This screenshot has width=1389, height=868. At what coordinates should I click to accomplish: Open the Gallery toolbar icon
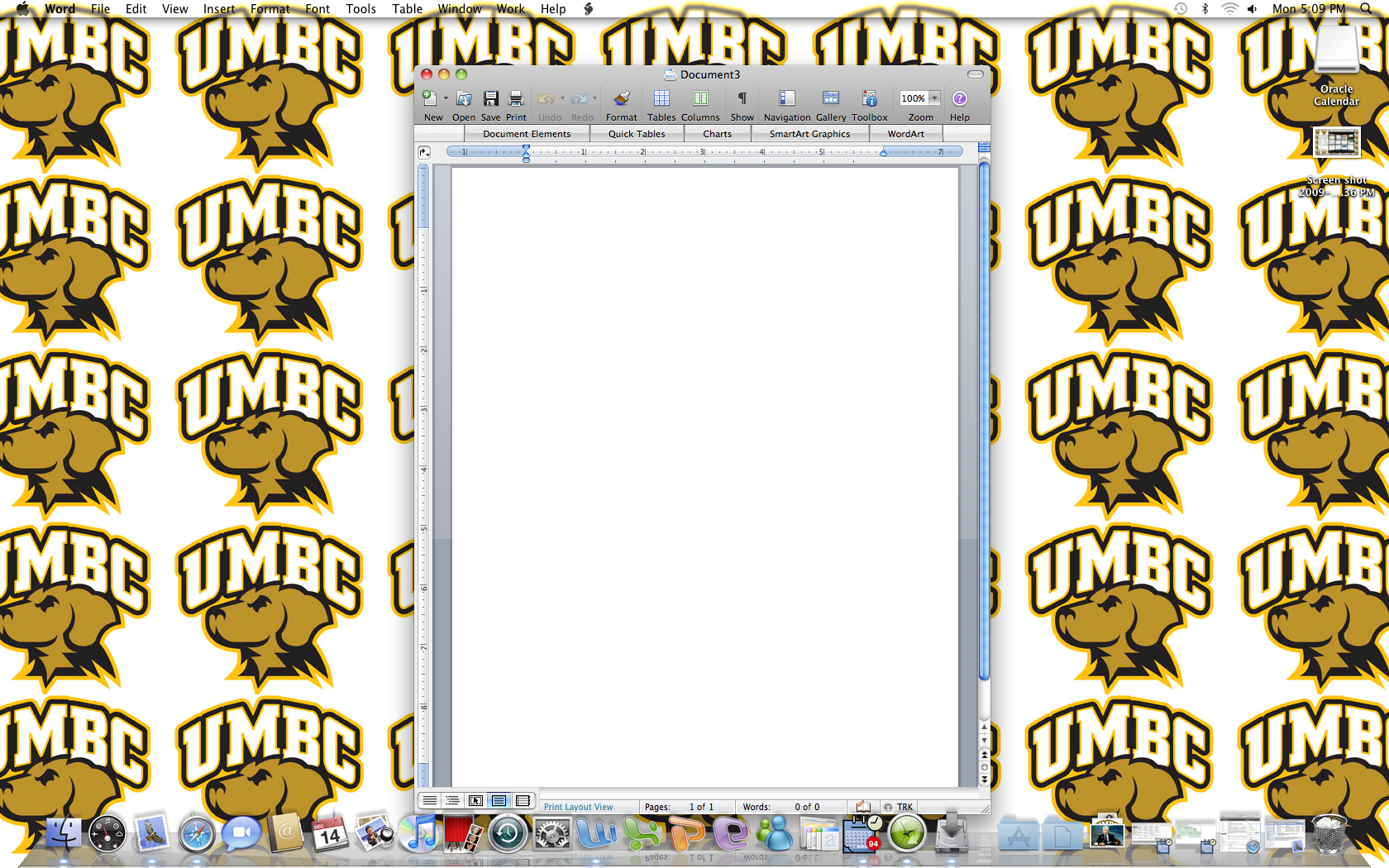pyautogui.click(x=830, y=99)
